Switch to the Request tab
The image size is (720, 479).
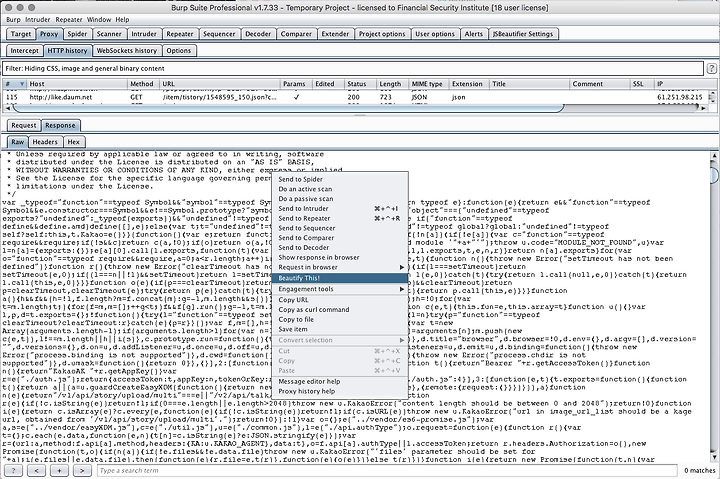coord(24,125)
